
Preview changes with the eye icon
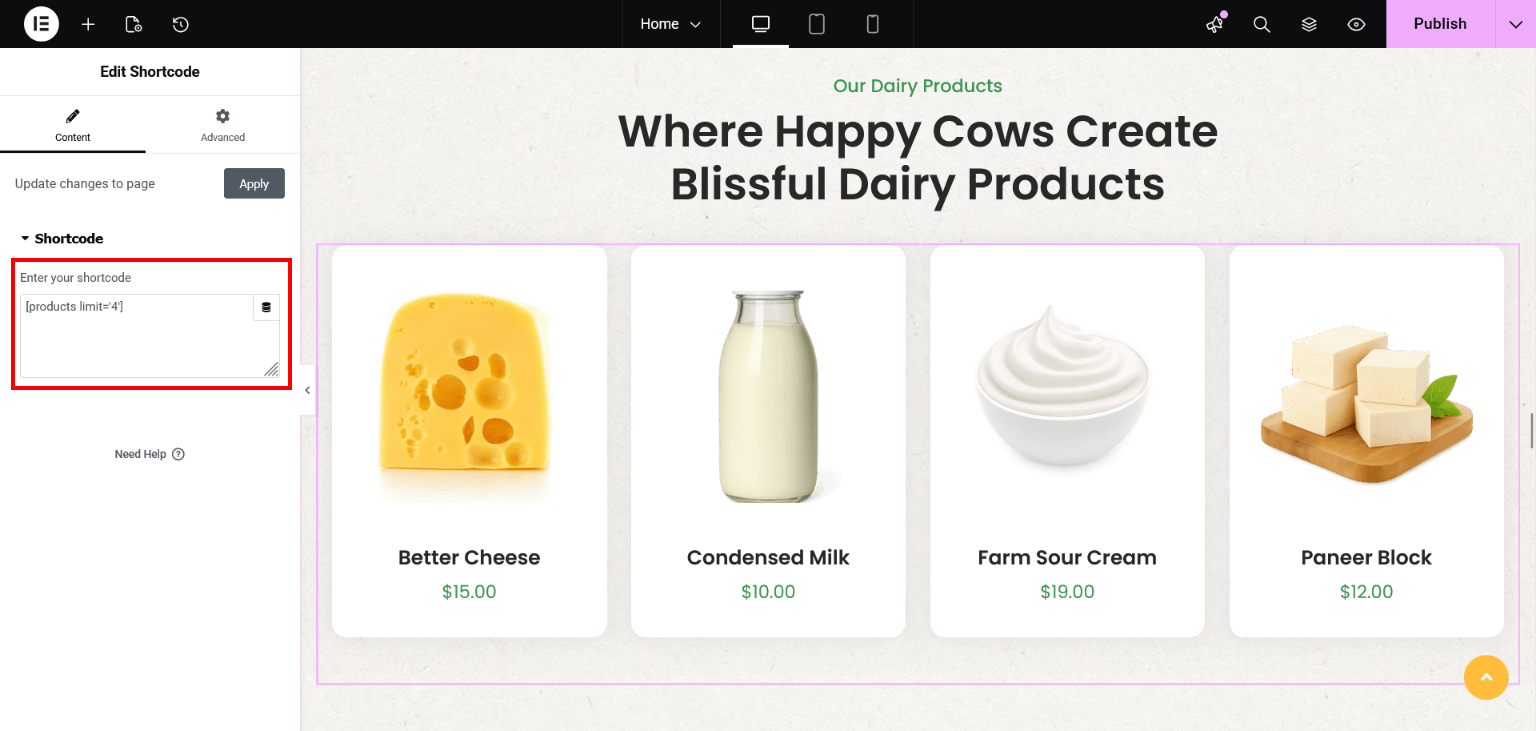pos(1356,24)
